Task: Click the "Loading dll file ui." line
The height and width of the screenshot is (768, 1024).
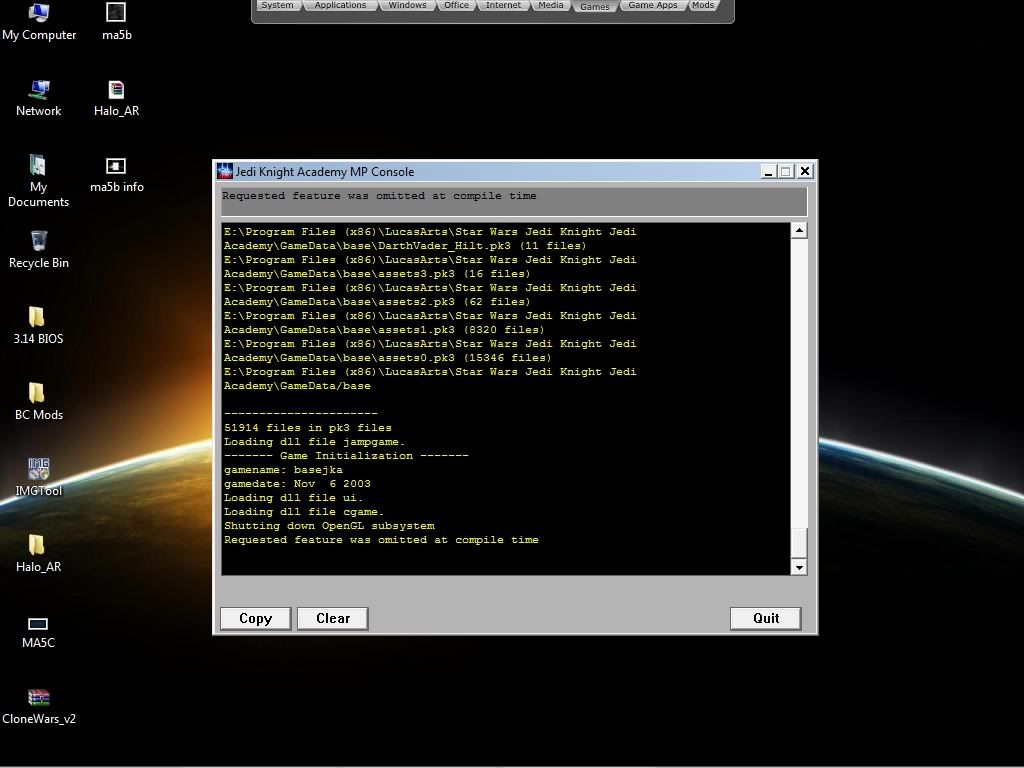Action: (293, 498)
